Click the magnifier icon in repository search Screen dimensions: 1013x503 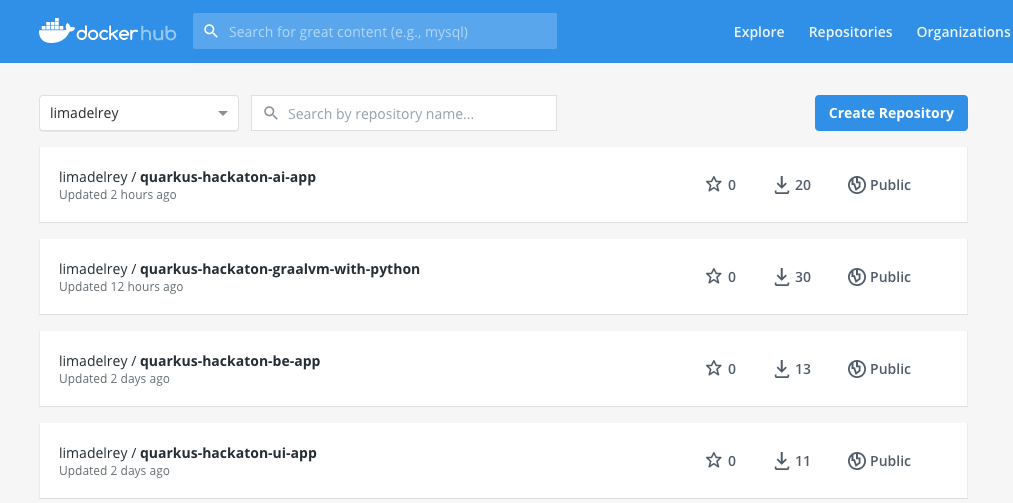coord(271,114)
